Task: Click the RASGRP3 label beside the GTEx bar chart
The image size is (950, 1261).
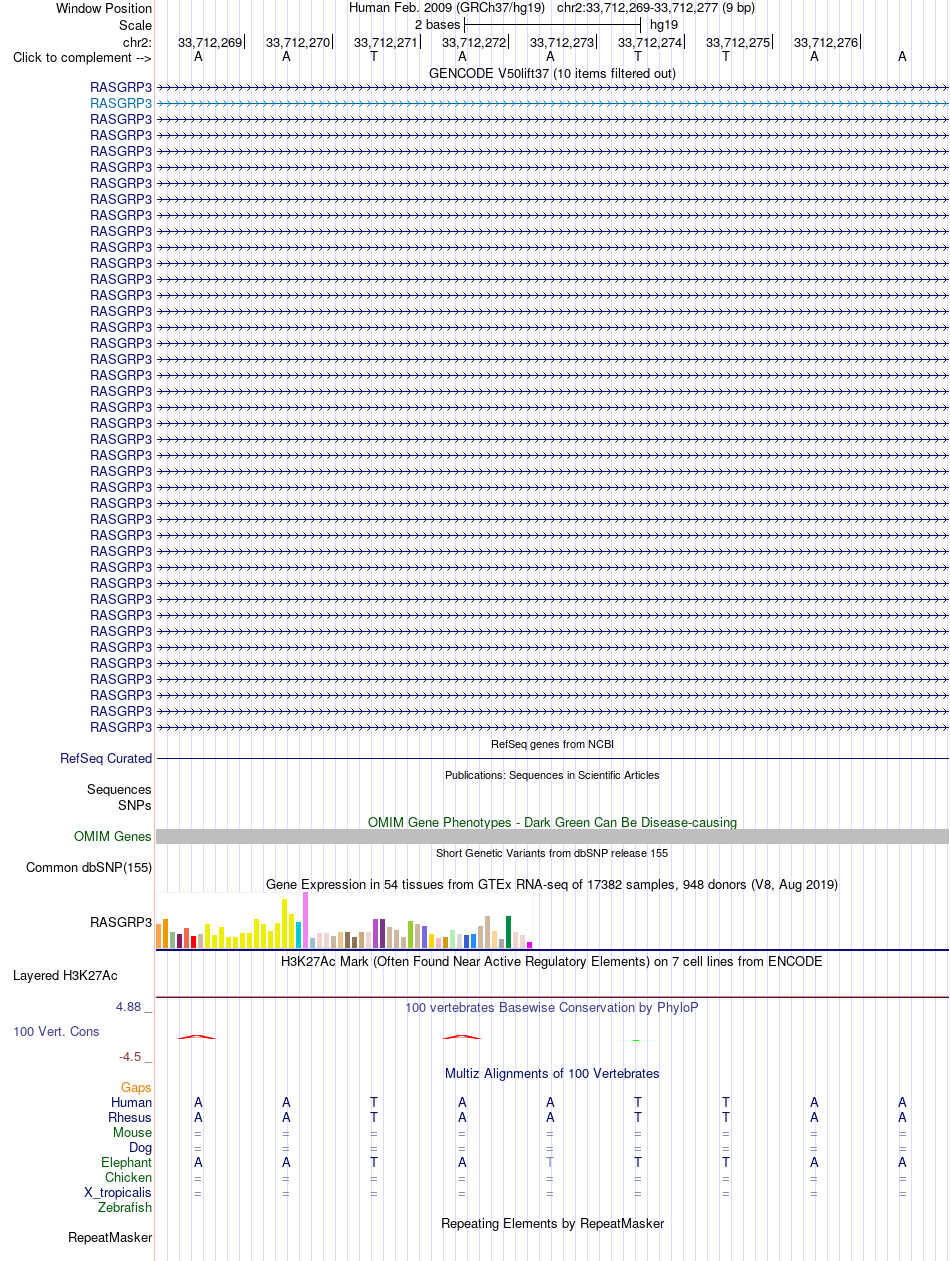Action: pos(121,922)
